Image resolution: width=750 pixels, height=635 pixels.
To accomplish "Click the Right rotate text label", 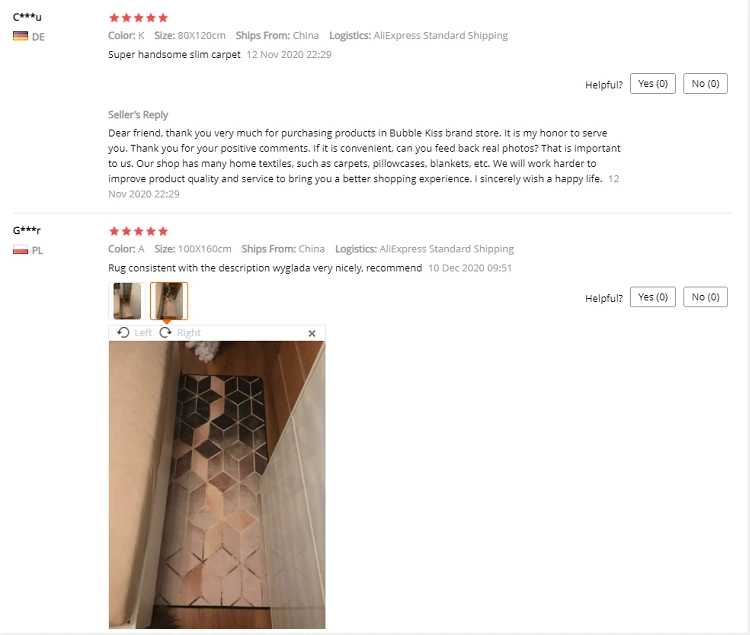I will (189, 333).
